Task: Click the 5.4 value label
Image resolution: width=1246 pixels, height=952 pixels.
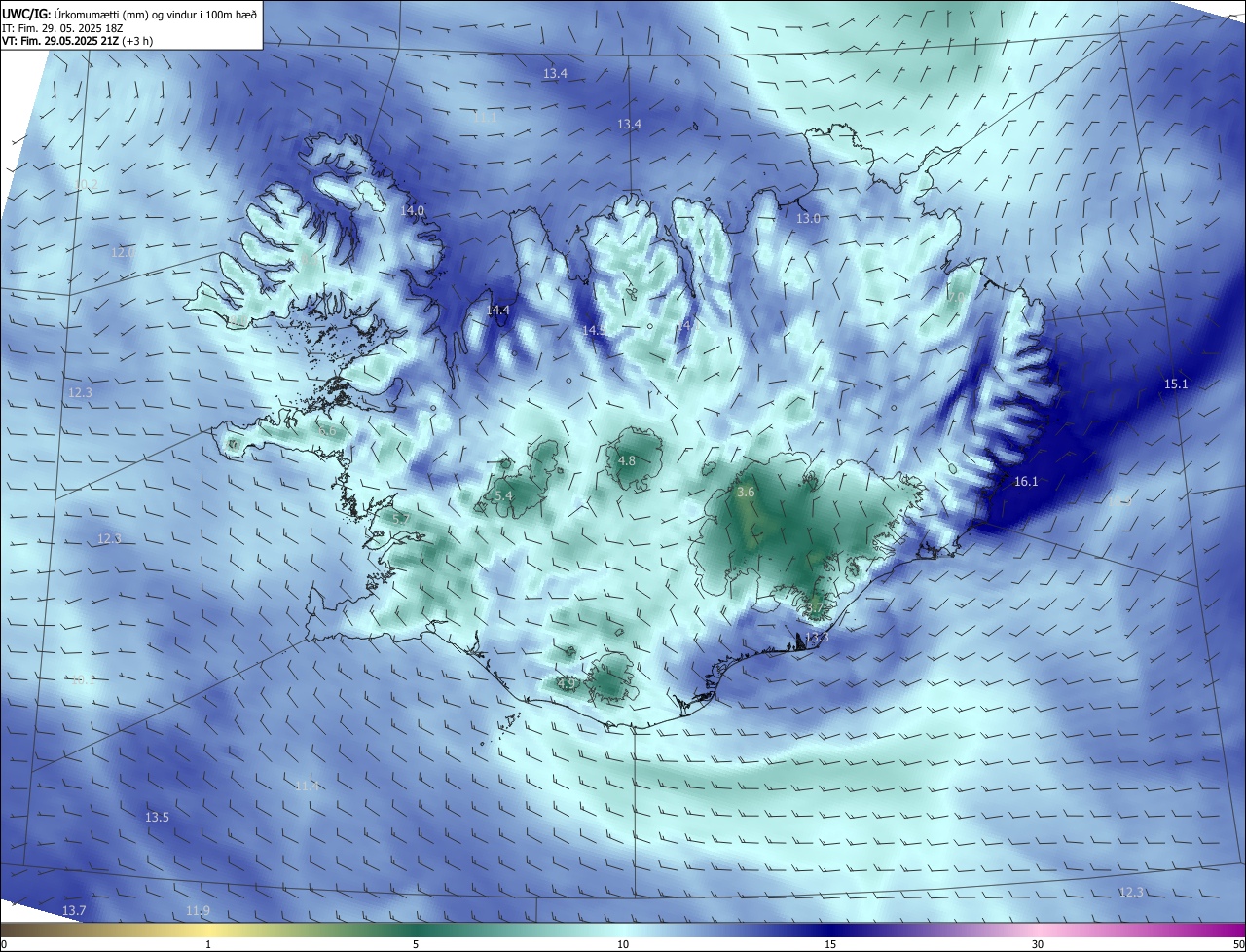Action: click(x=503, y=495)
